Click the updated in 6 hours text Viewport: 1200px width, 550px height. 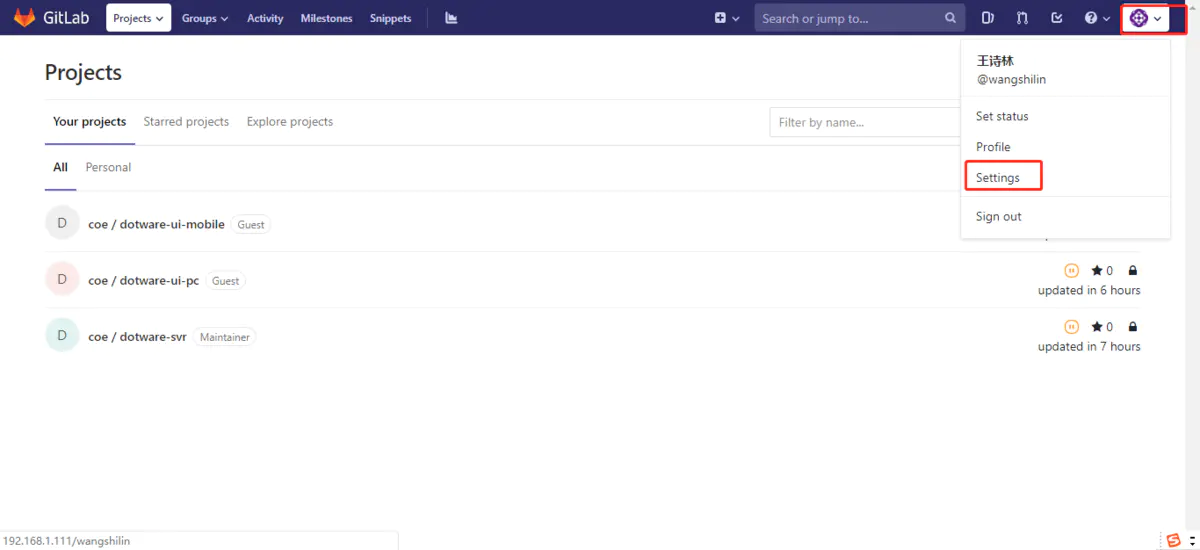1089,290
